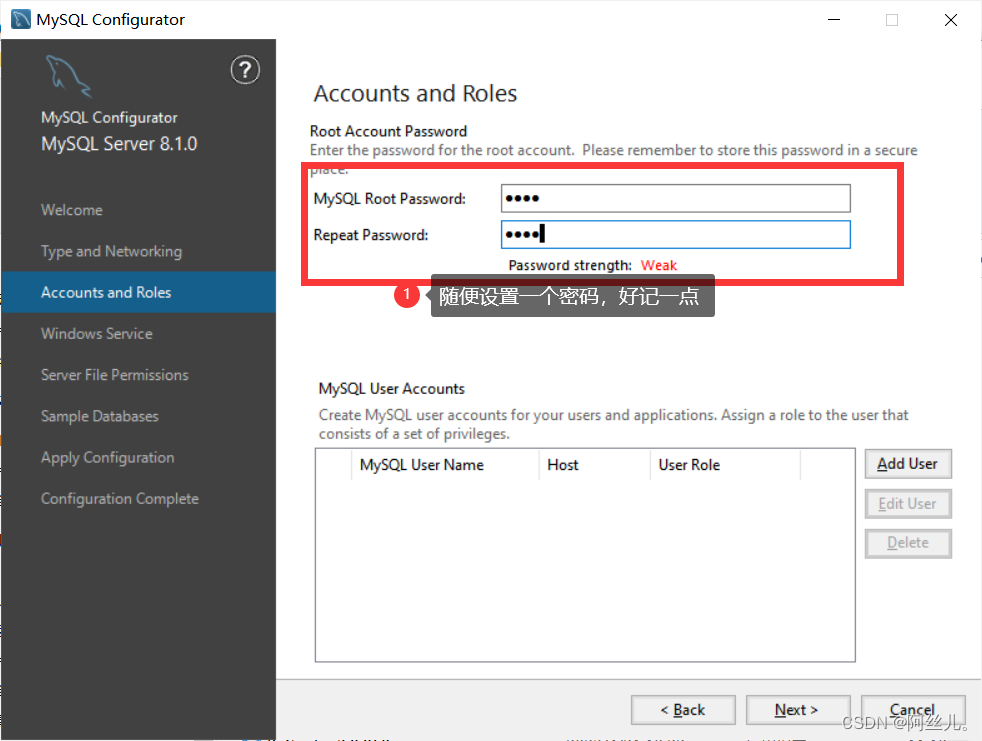Click the Root Account Password label
982x741 pixels.
388,131
